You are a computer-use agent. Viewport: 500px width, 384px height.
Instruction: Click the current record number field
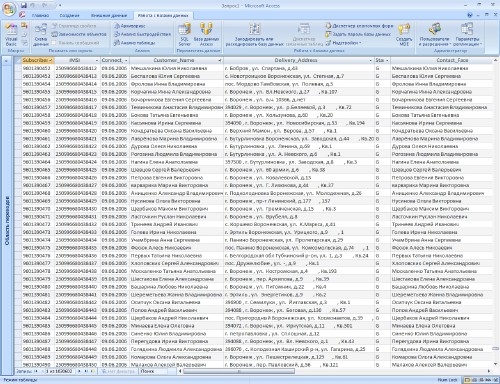click(x=60, y=371)
